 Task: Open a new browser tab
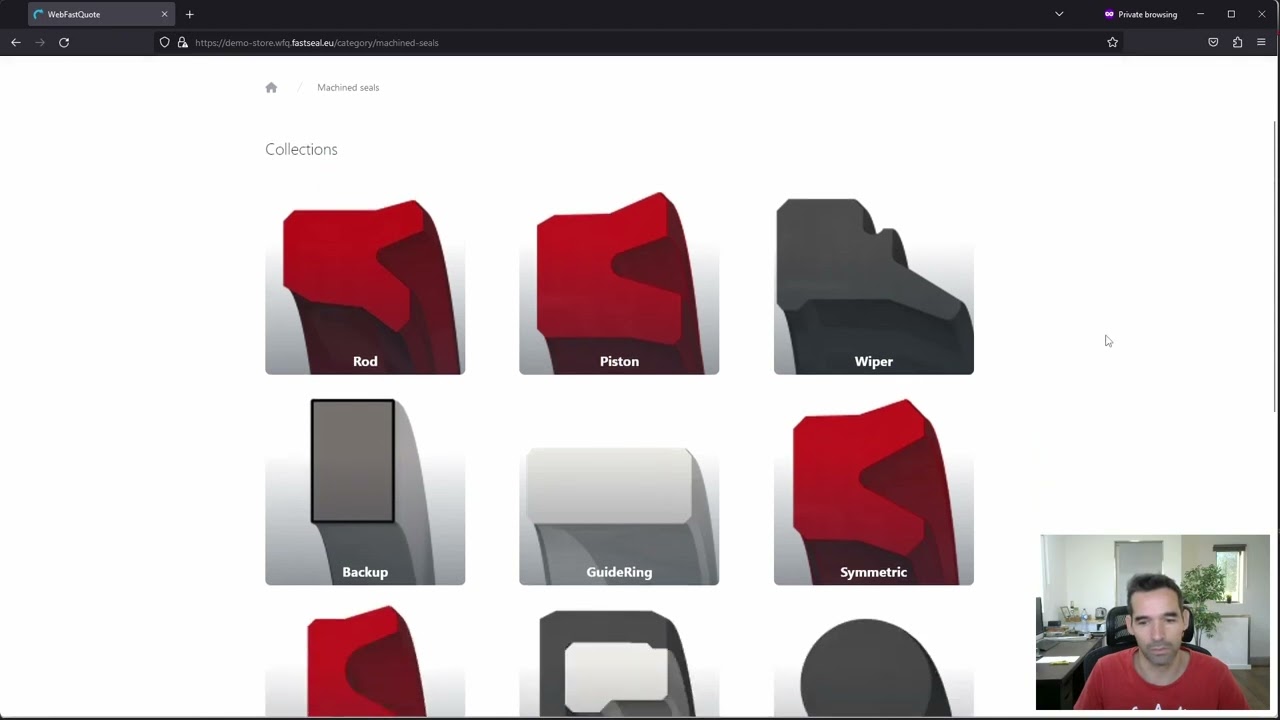189,14
